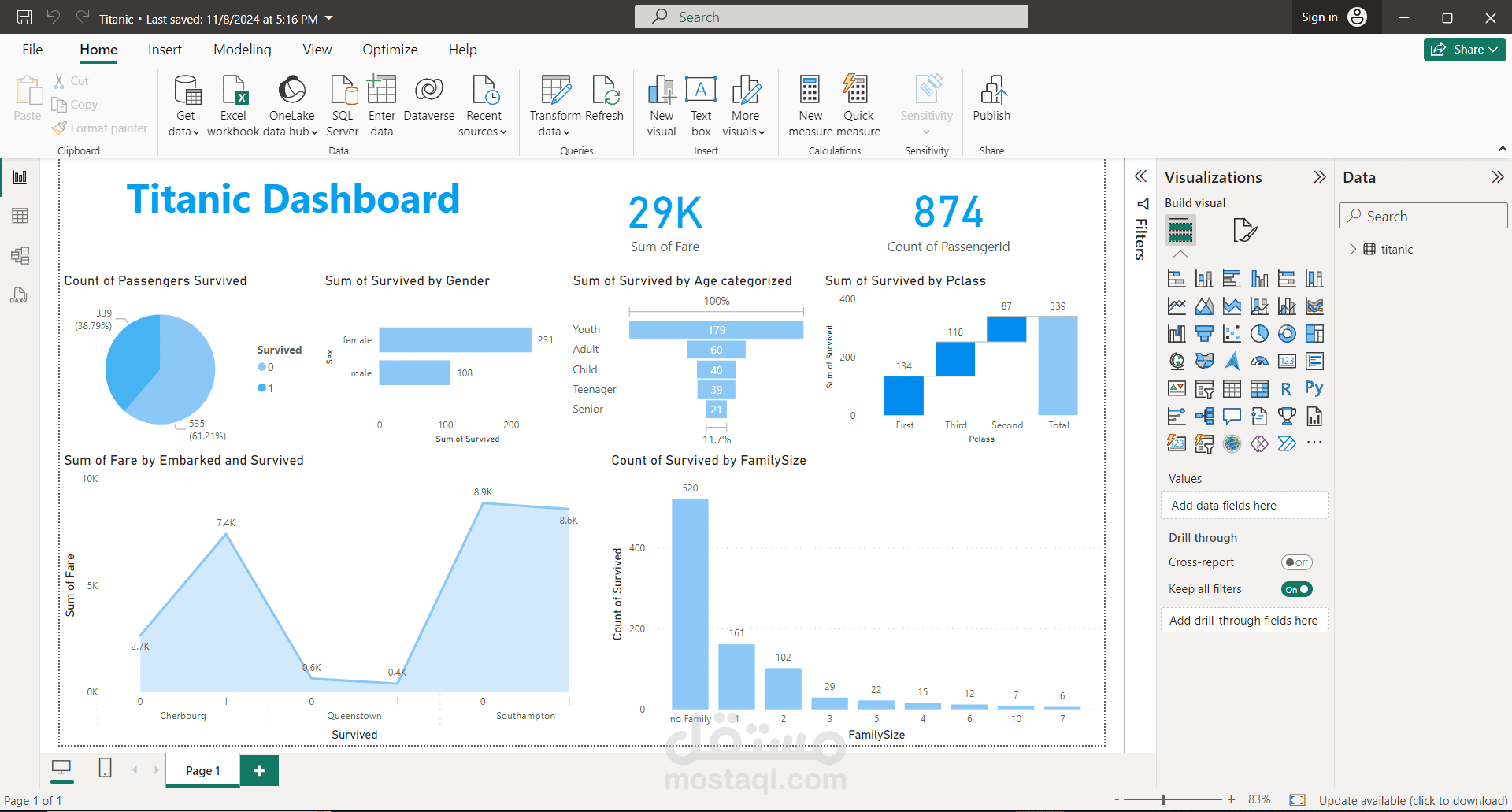Select the Matrix visual icon
Screen dimensions: 1512x812
(x=1259, y=388)
